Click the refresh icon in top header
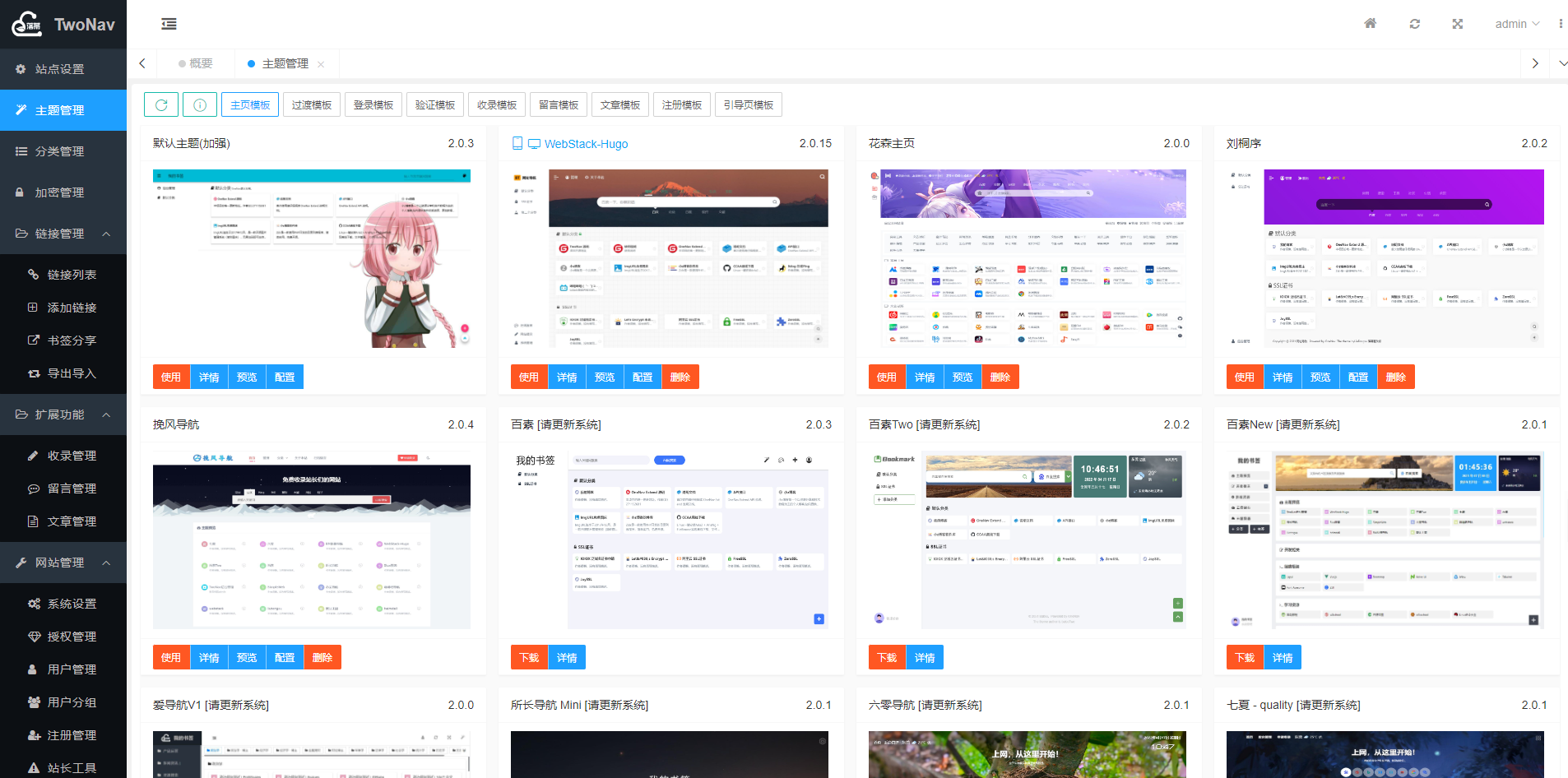The height and width of the screenshot is (778, 1568). [1414, 24]
